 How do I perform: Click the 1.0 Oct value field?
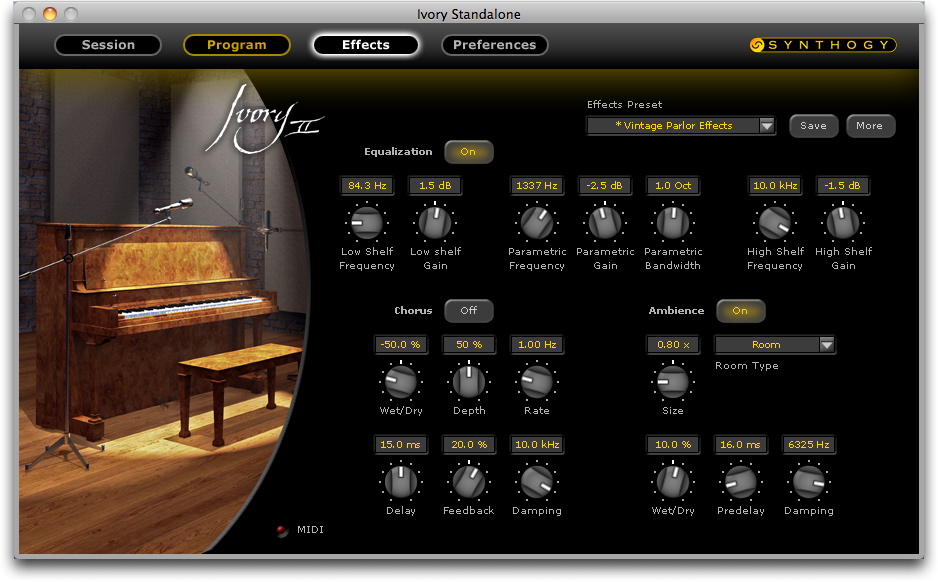(x=673, y=185)
